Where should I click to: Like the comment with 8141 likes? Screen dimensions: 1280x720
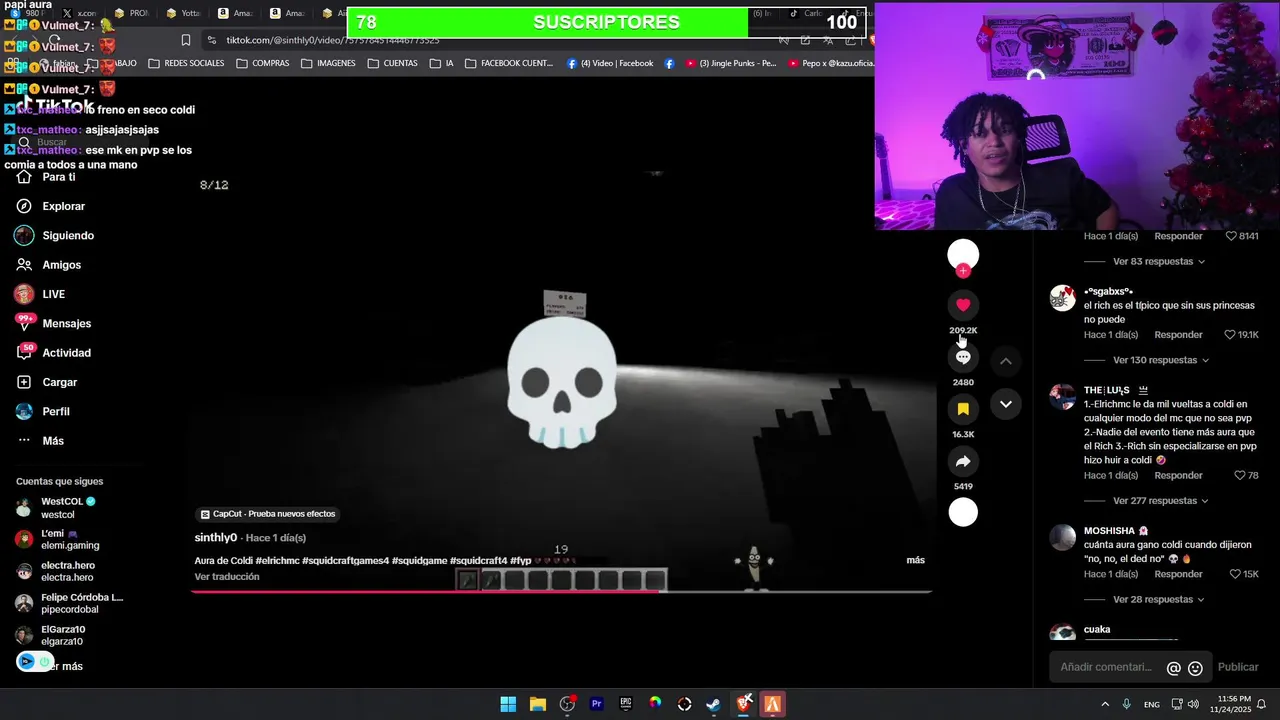1233,237
